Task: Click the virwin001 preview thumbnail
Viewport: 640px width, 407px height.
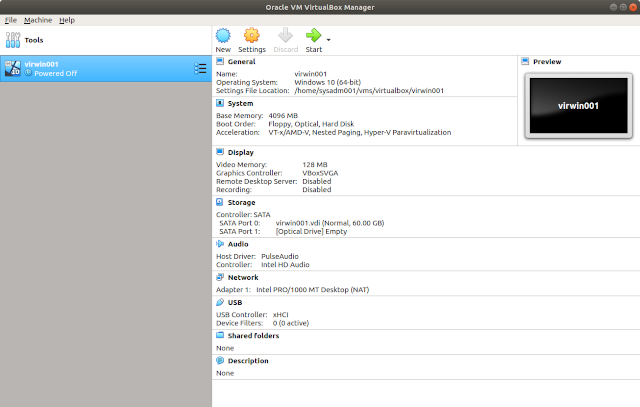Action: coord(577,105)
